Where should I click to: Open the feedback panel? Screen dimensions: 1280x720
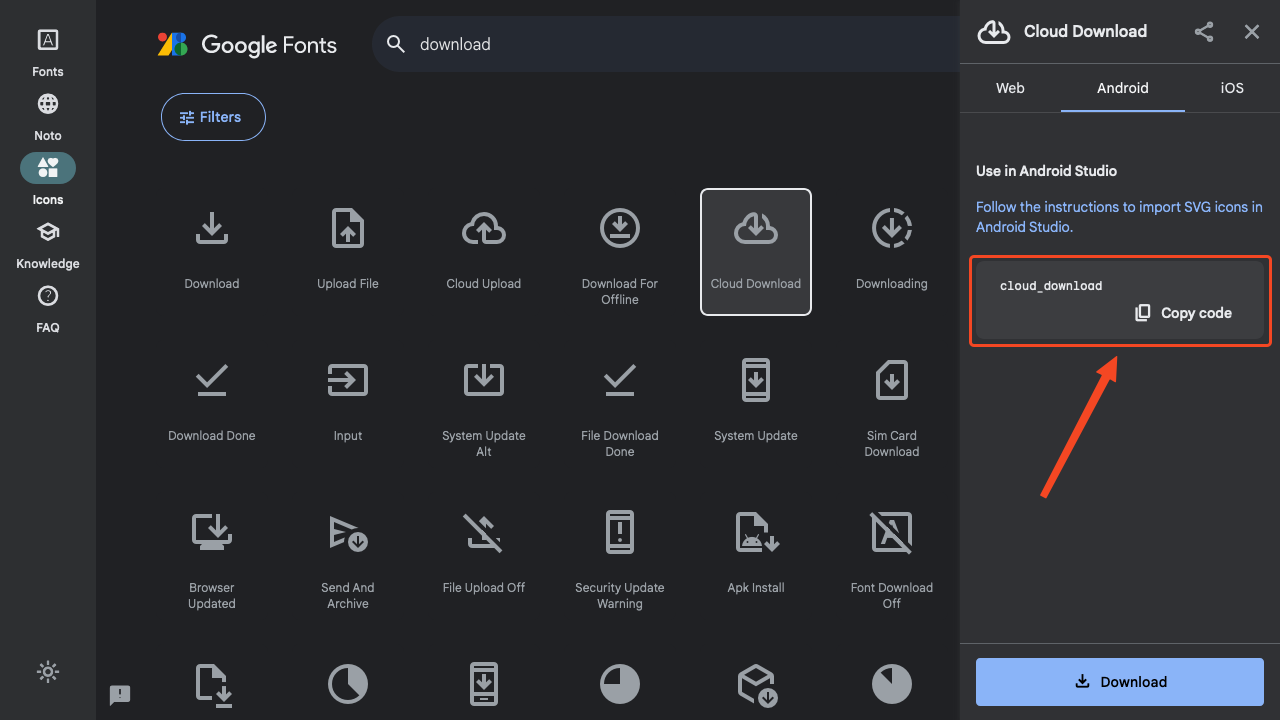coord(120,695)
